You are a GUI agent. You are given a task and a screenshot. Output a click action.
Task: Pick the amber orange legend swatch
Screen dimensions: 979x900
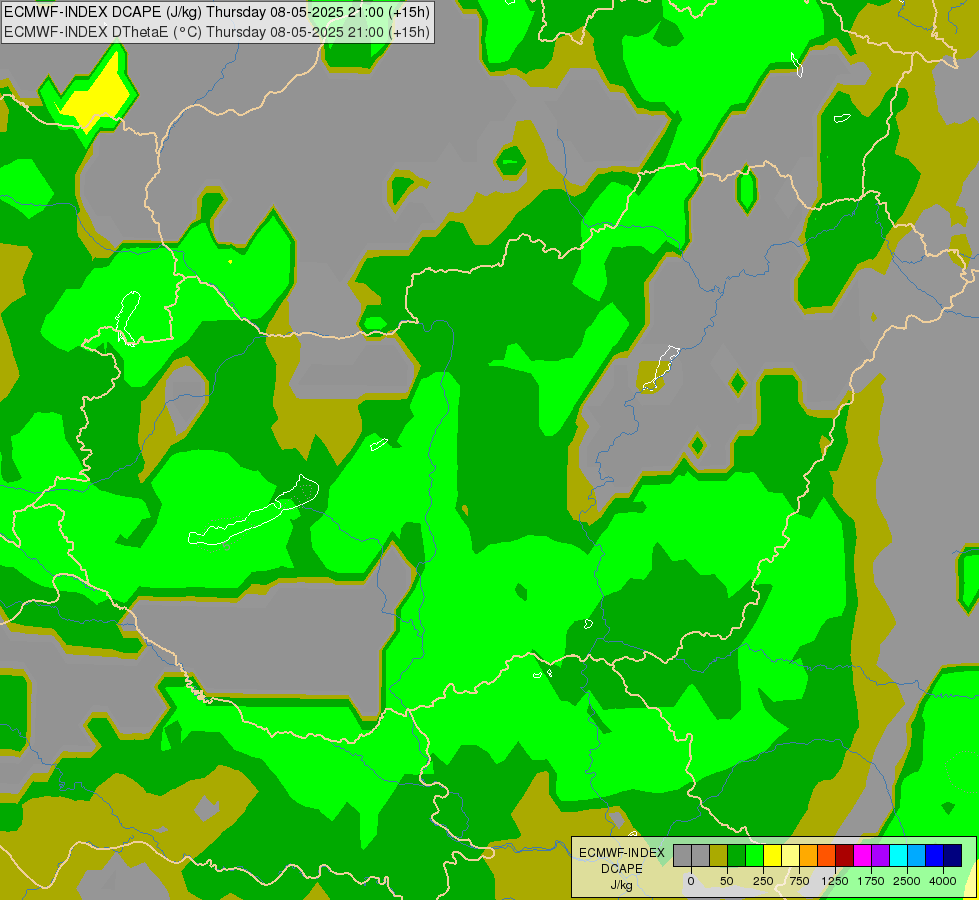(809, 855)
